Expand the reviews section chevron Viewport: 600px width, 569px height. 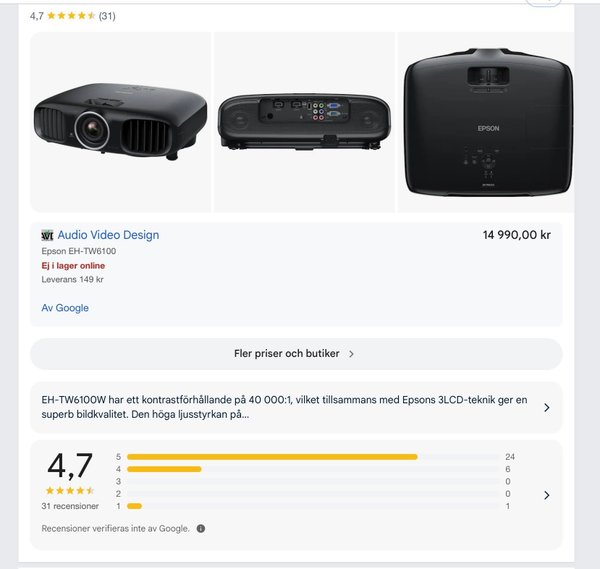tap(547, 495)
